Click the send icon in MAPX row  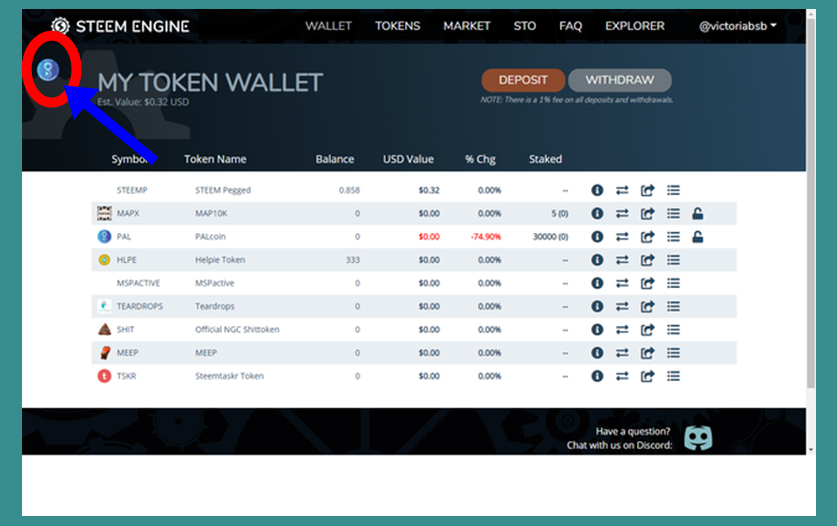point(648,214)
